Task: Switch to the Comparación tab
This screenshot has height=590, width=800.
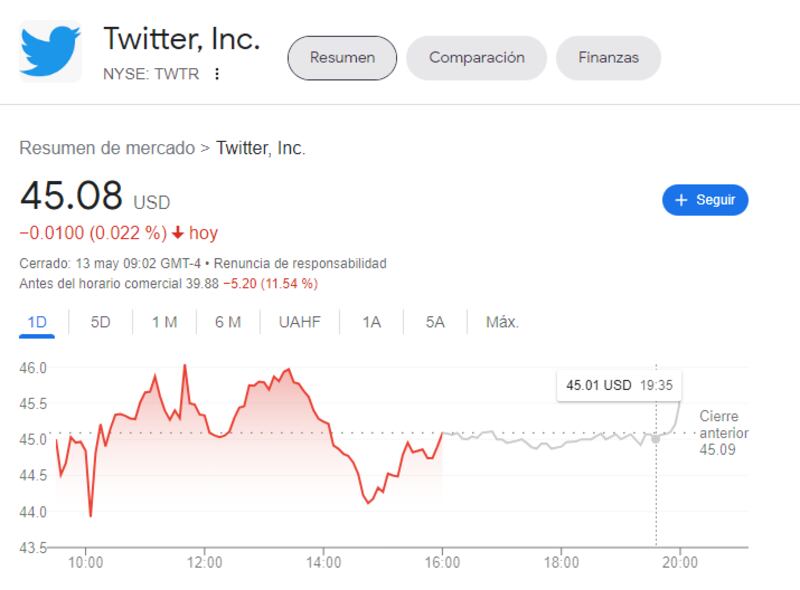Action: tap(476, 57)
